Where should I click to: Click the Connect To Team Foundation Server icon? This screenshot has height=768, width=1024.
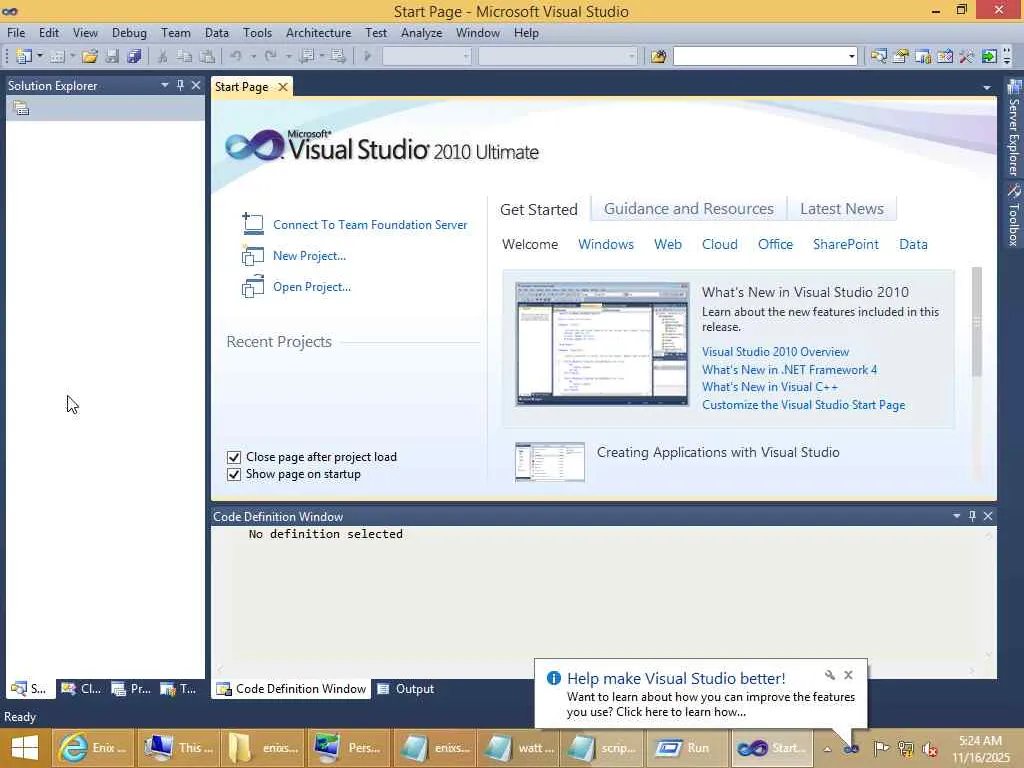tap(253, 224)
